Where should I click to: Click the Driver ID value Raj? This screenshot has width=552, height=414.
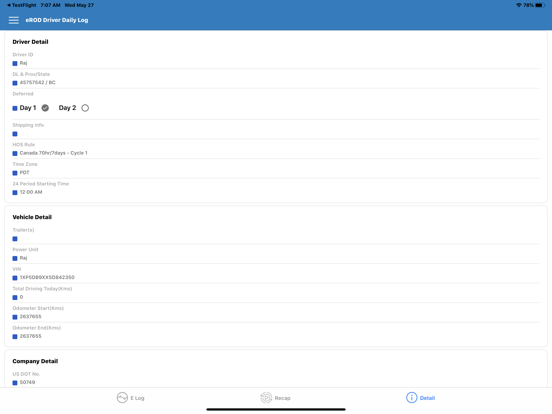[x=23, y=63]
